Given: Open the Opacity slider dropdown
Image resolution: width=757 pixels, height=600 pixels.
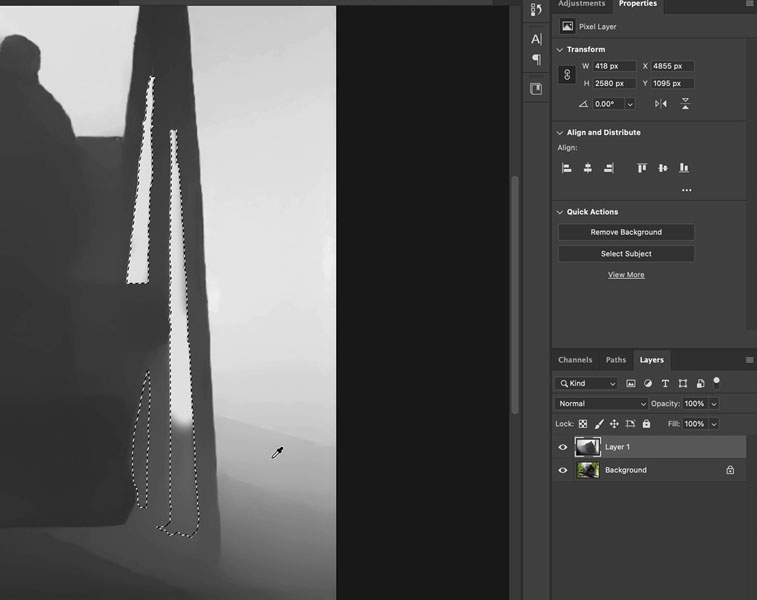Looking at the screenshot, I should pos(714,404).
